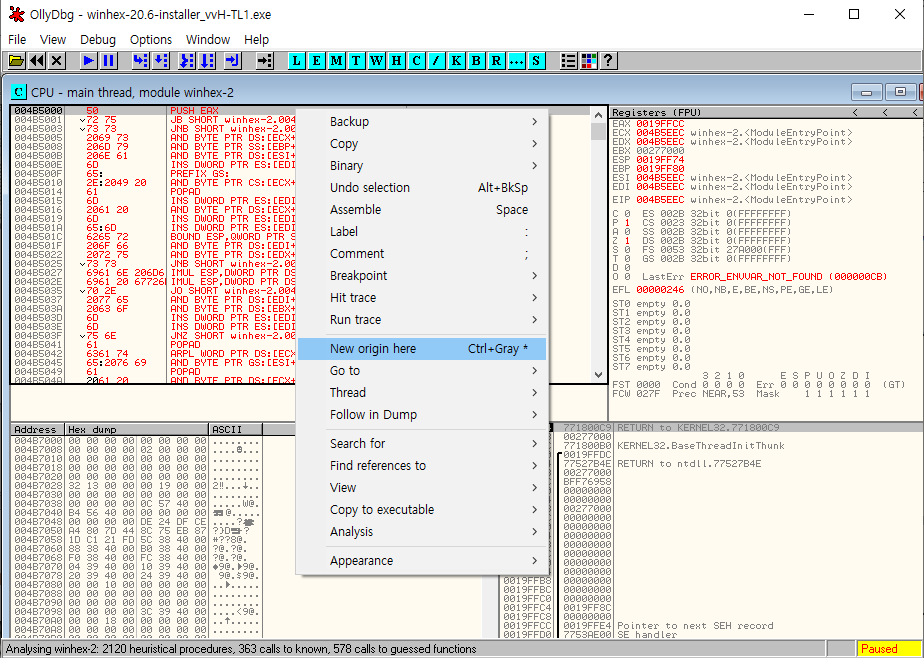The height and width of the screenshot is (658, 924).
Task: Click the Help question mark toolbar icon
Action: point(609,60)
